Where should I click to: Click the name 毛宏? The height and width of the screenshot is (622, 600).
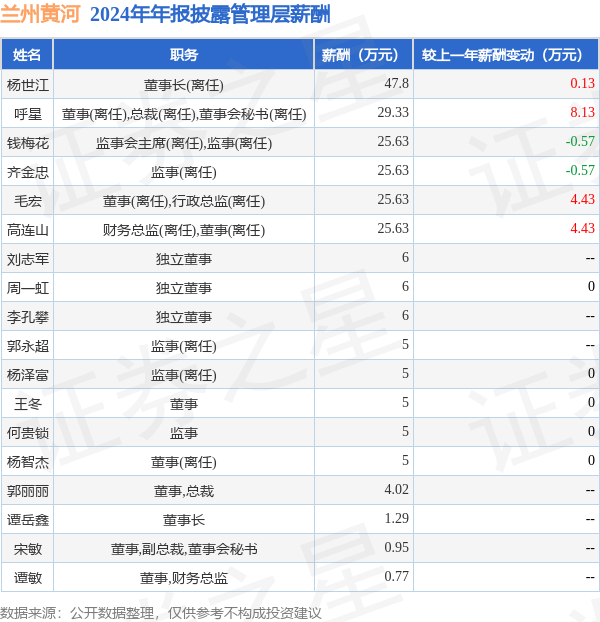point(28,201)
